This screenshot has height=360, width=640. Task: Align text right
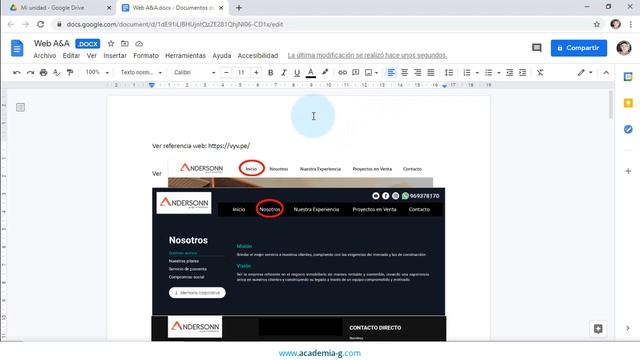(x=418, y=73)
